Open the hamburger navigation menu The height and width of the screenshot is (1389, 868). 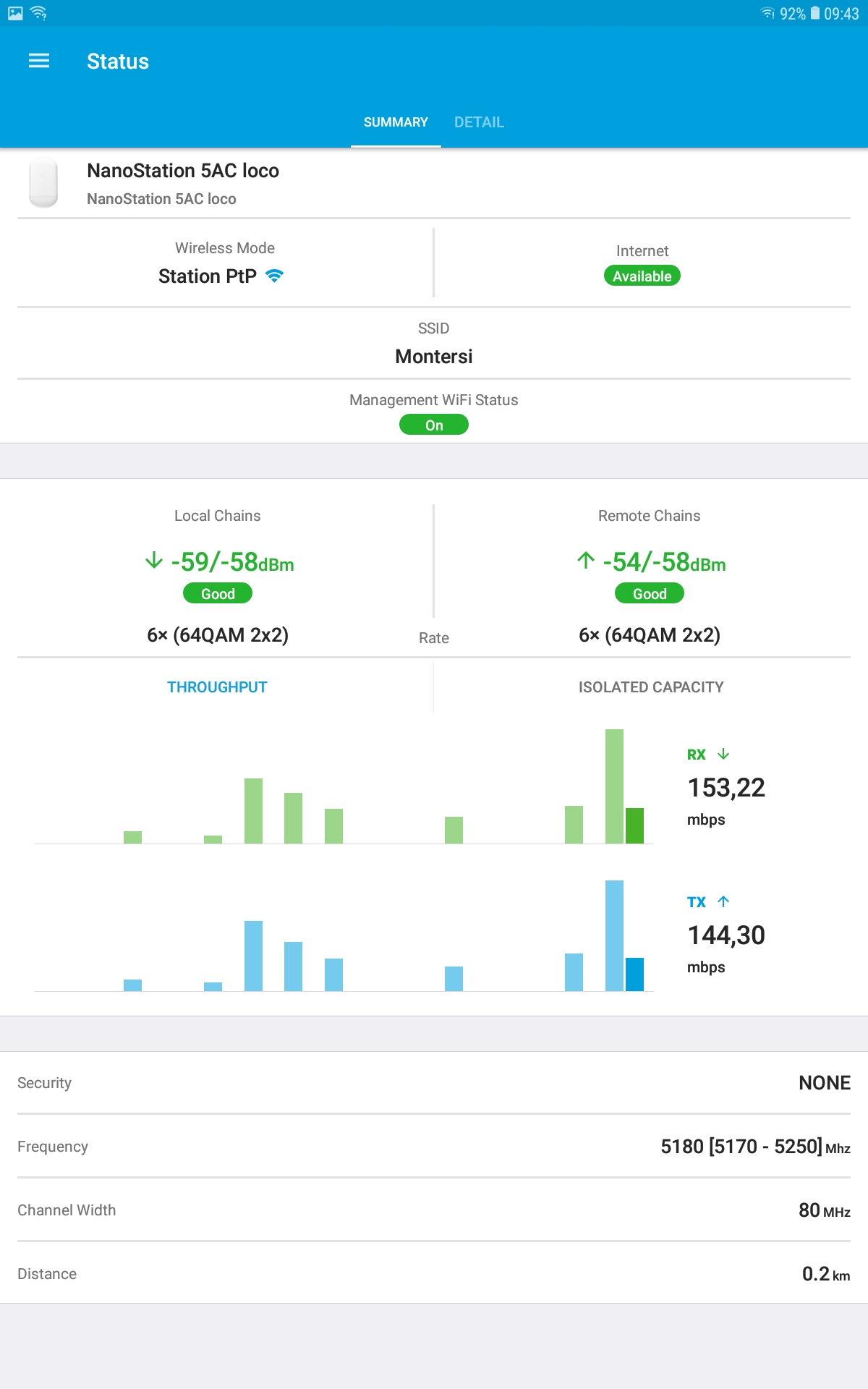(x=39, y=61)
